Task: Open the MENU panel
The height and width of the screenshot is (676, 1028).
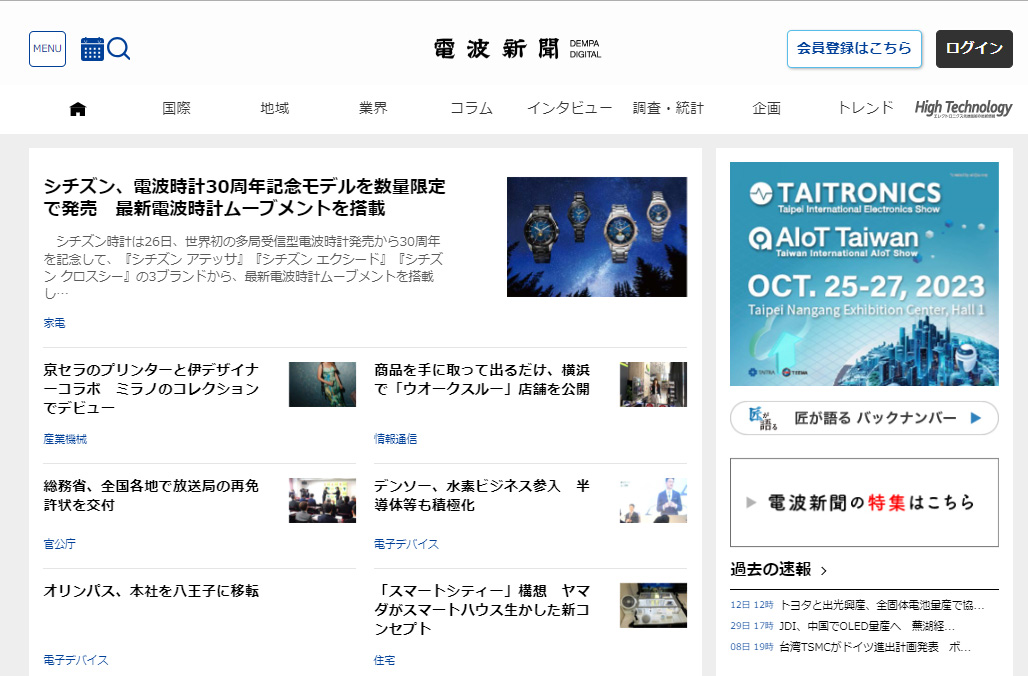Action: [x=47, y=48]
